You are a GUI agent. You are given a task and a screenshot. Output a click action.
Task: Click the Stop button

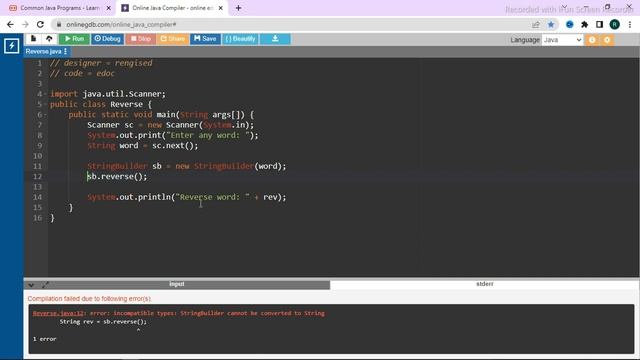pos(140,39)
